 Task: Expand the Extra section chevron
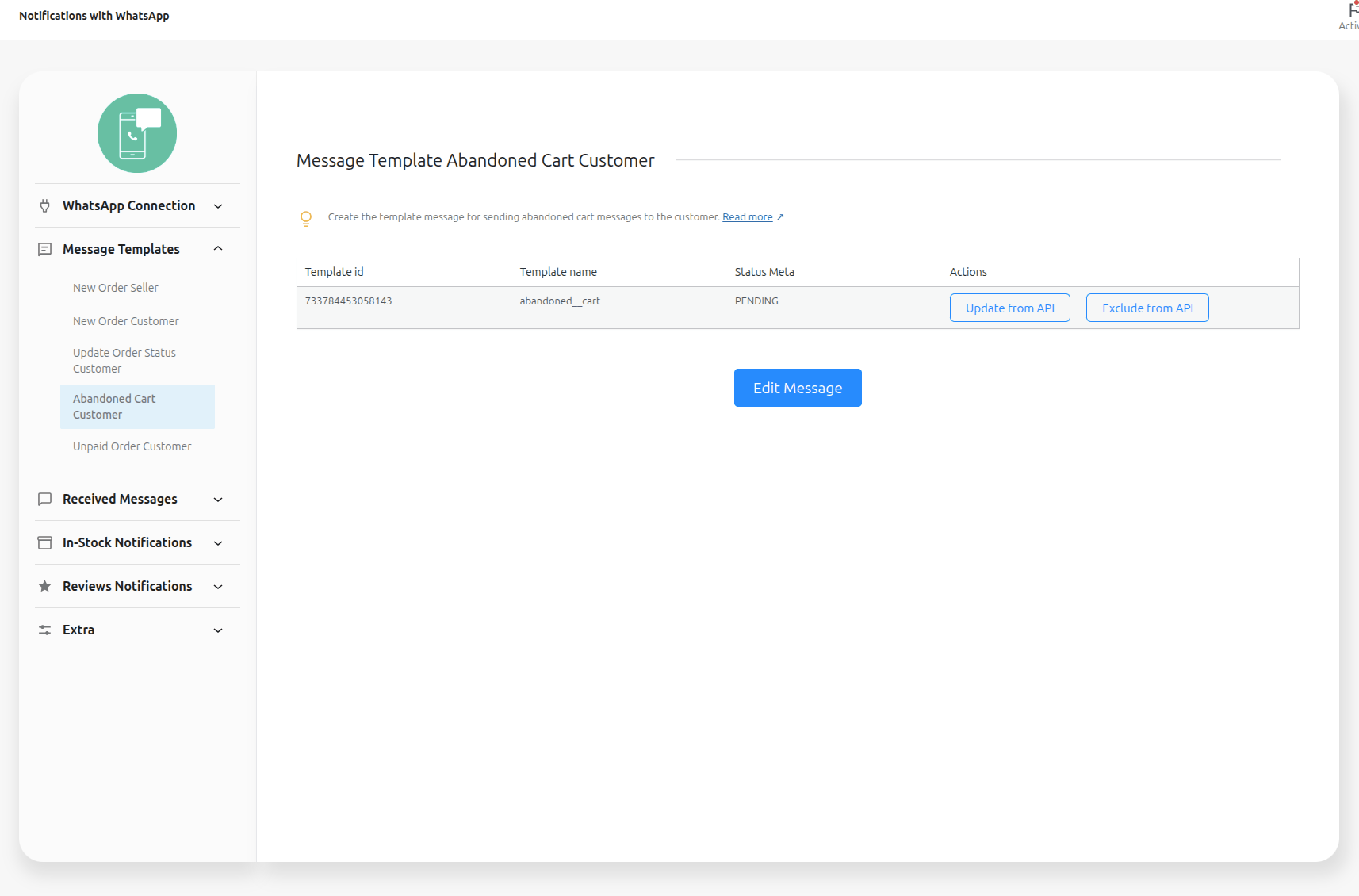[x=218, y=630]
